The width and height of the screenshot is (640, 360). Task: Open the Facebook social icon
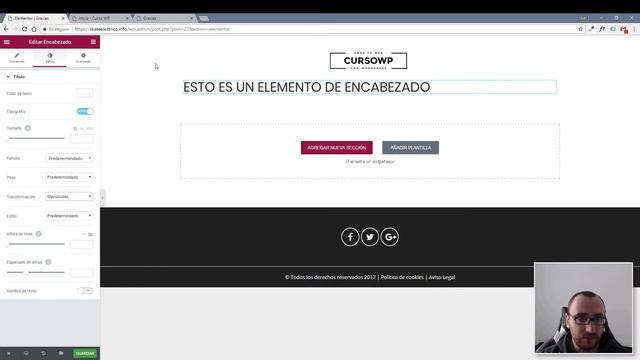coord(350,237)
